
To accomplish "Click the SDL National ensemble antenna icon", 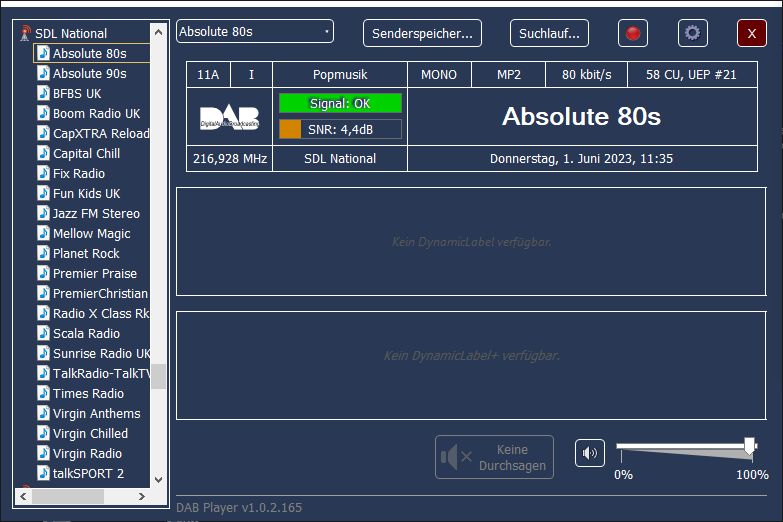I will tap(26, 33).
